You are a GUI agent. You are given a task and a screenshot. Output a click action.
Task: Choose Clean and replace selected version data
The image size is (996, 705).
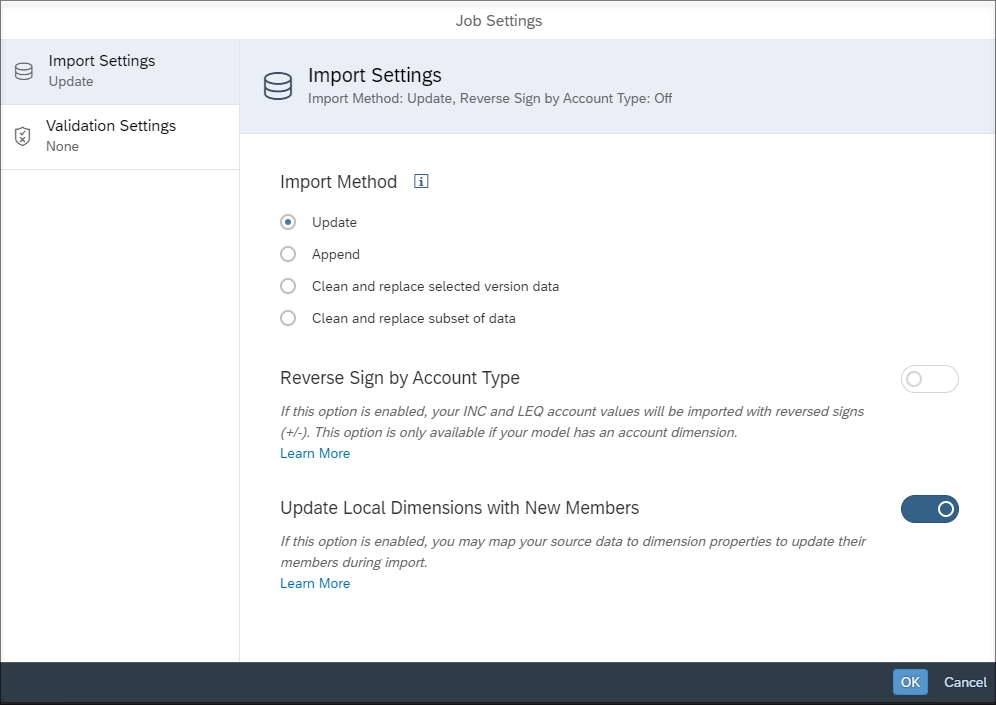coord(288,286)
